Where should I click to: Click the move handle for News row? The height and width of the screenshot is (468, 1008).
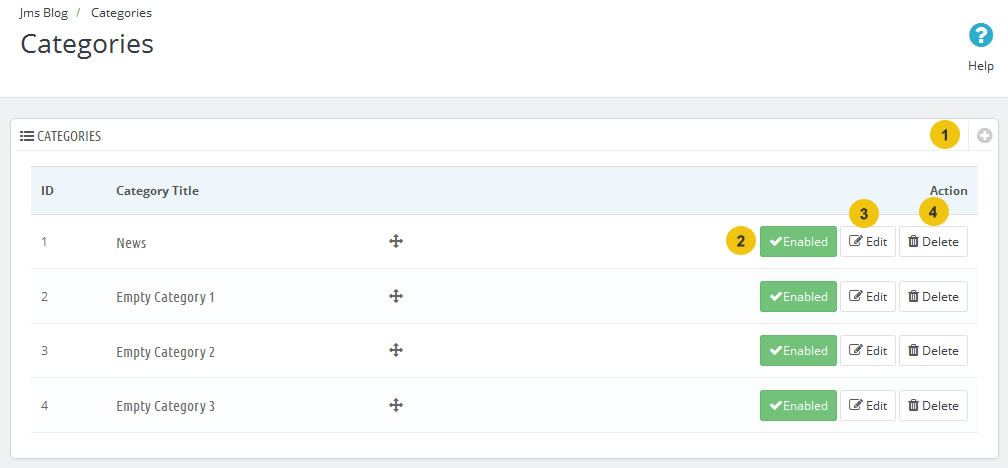point(396,241)
